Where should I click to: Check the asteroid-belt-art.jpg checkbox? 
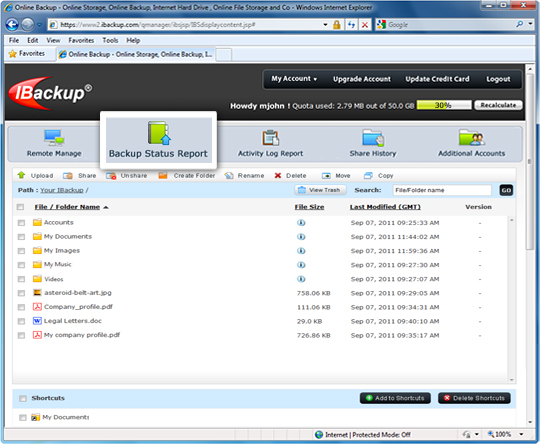point(21,293)
